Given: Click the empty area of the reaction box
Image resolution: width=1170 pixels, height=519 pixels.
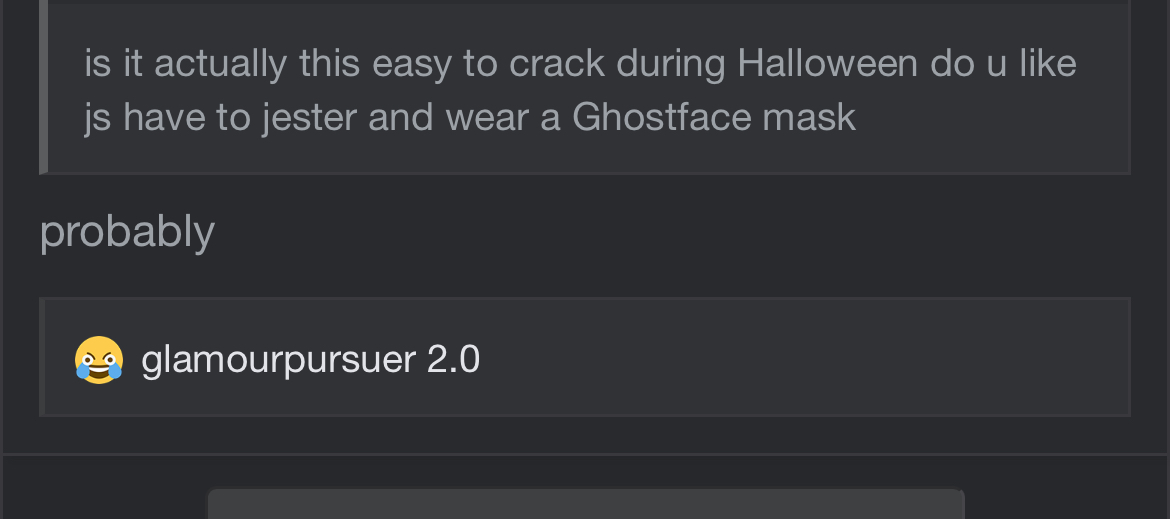Looking at the screenshot, I should coord(806,358).
